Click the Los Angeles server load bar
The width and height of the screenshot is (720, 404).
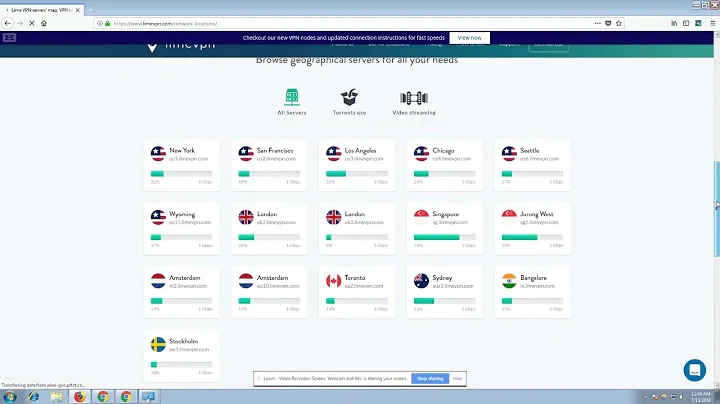357,174
